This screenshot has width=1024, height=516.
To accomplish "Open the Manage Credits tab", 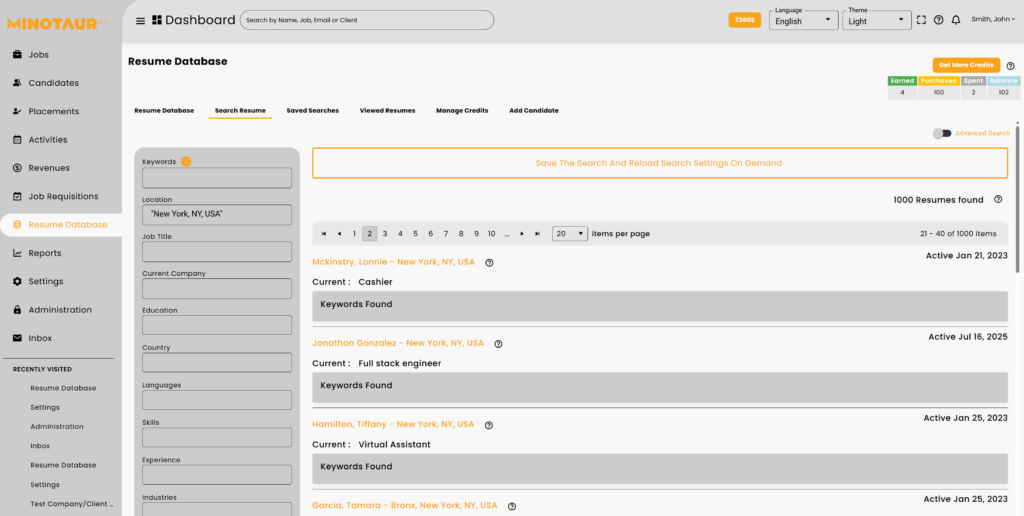I will pos(462,110).
